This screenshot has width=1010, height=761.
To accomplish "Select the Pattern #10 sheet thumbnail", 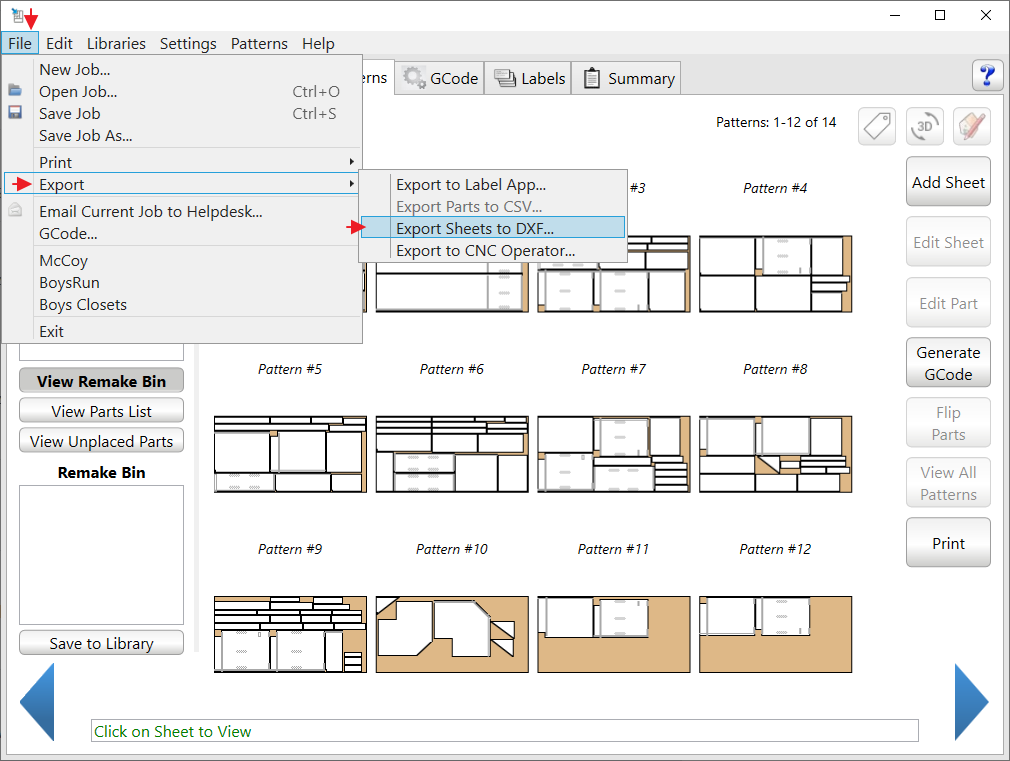I will coord(452,634).
